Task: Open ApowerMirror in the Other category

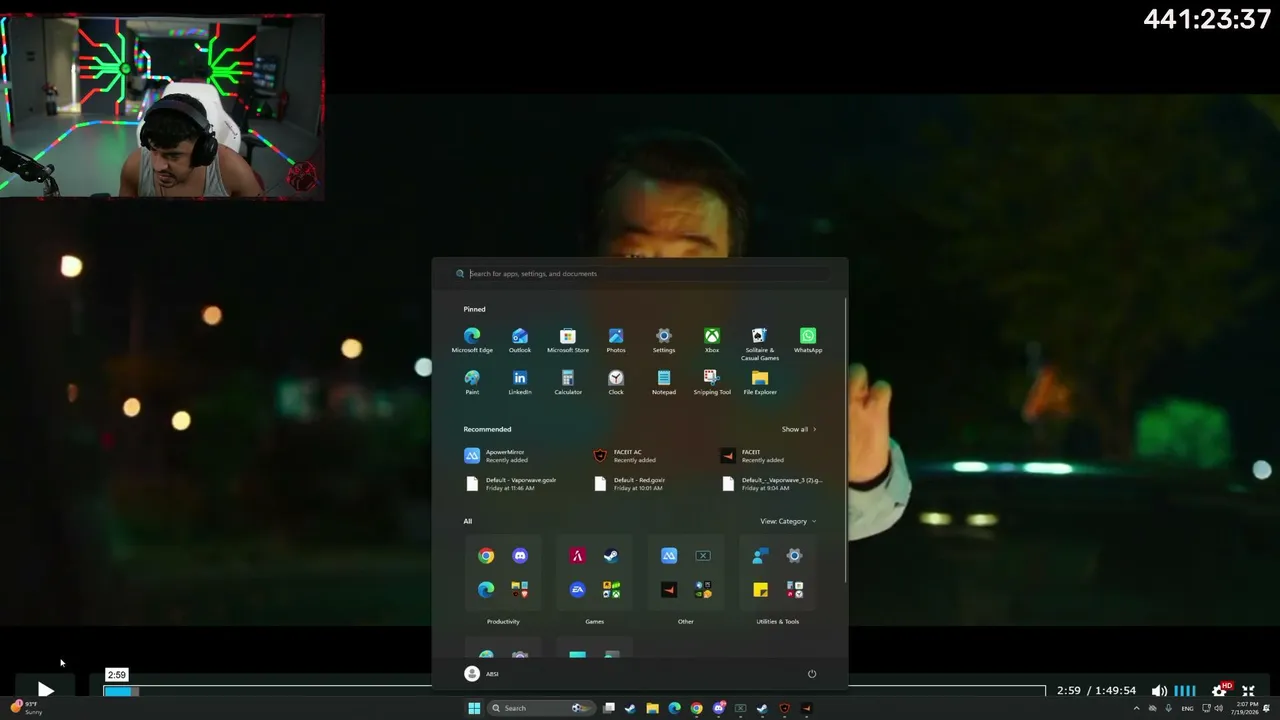Action: click(x=669, y=556)
